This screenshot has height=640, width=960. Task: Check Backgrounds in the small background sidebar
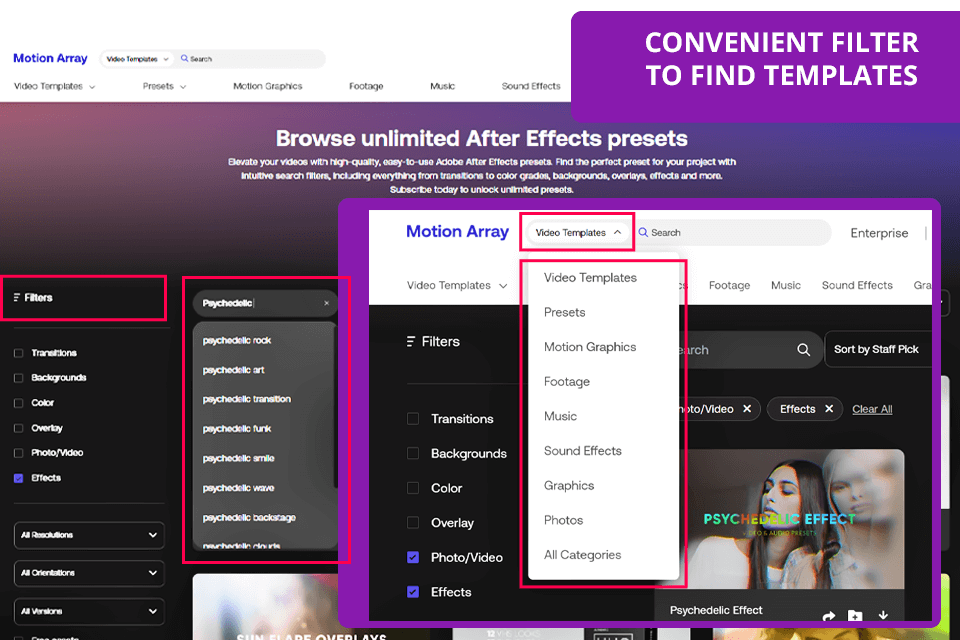point(18,378)
